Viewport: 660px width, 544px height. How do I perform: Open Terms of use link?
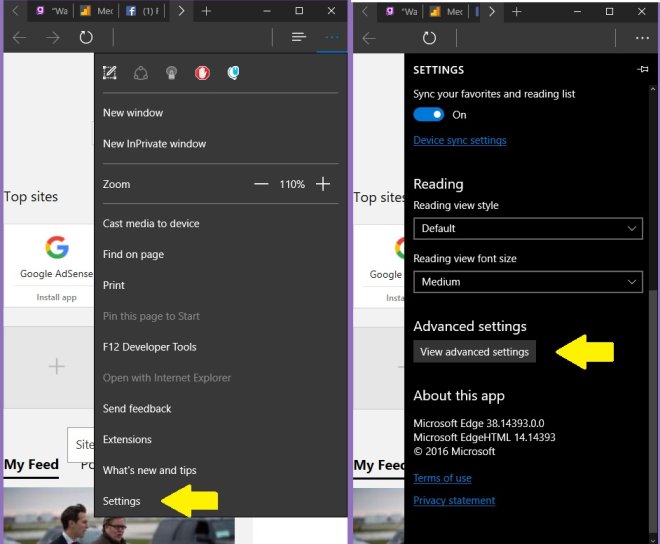[x=442, y=478]
